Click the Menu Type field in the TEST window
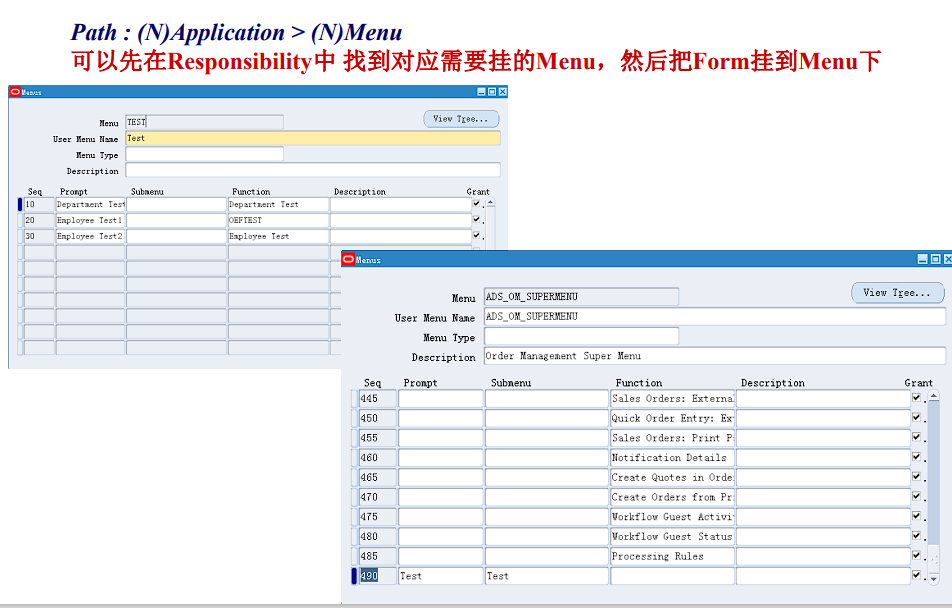Viewport: 952px width, 608px height. pyautogui.click(x=204, y=154)
